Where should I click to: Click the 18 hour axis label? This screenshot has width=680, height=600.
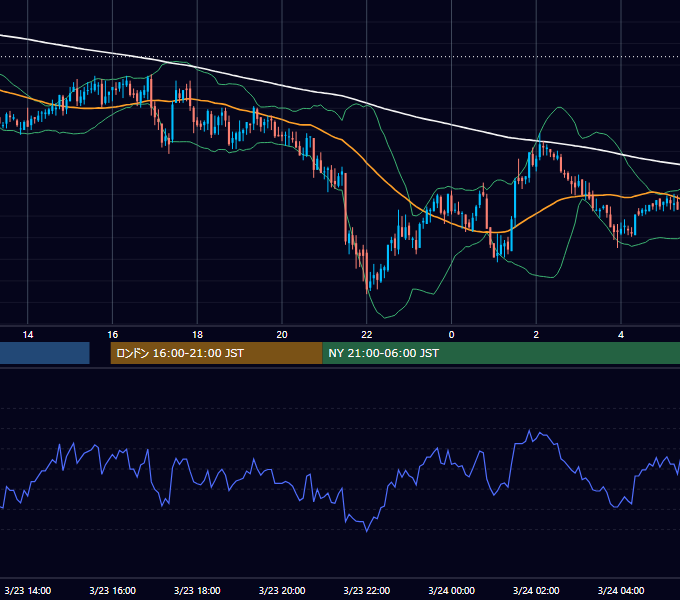point(197,335)
